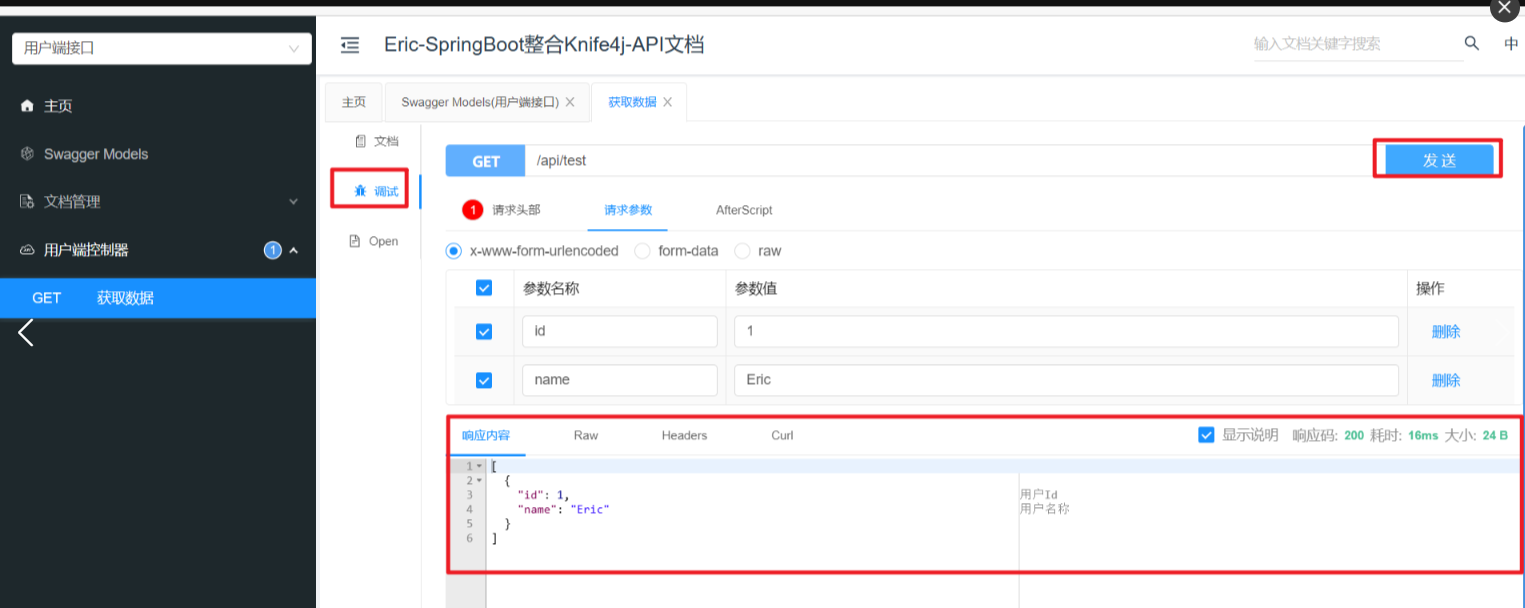Click the 用户Id description text
Screen dimensions: 1525x608
tap(1039, 495)
